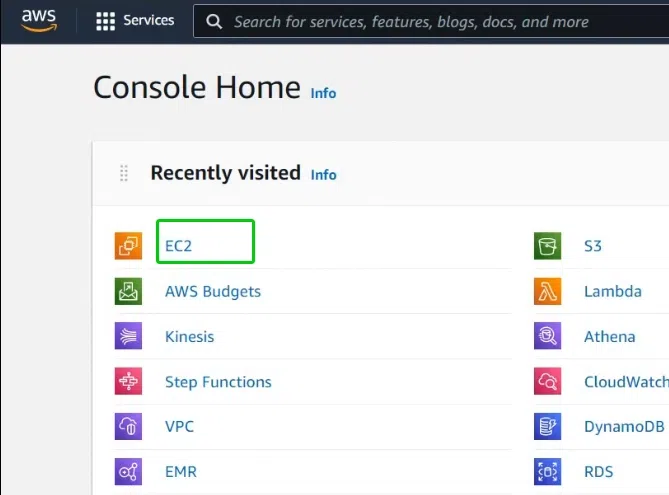
Task: Click the EMR service icon
Action: pos(128,472)
